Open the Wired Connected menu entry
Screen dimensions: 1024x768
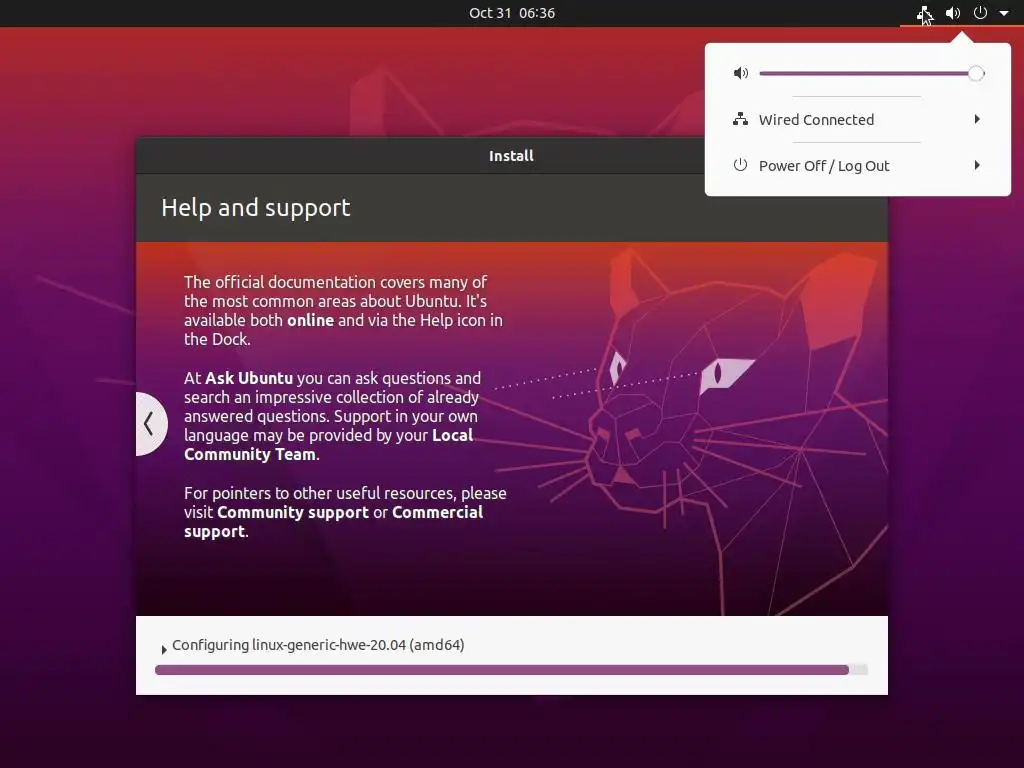click(857, 120)
